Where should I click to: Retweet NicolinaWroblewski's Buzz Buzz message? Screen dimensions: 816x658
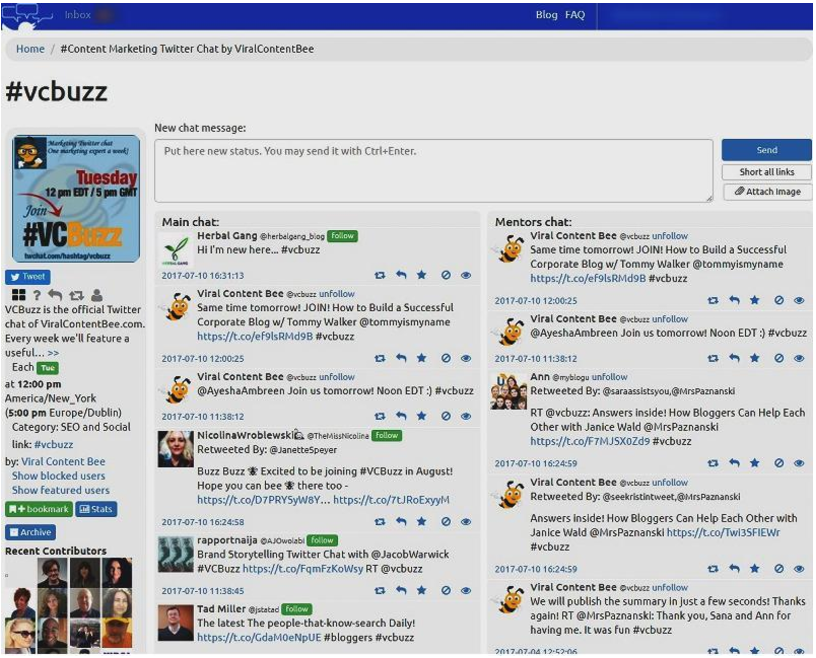point(380,521)
